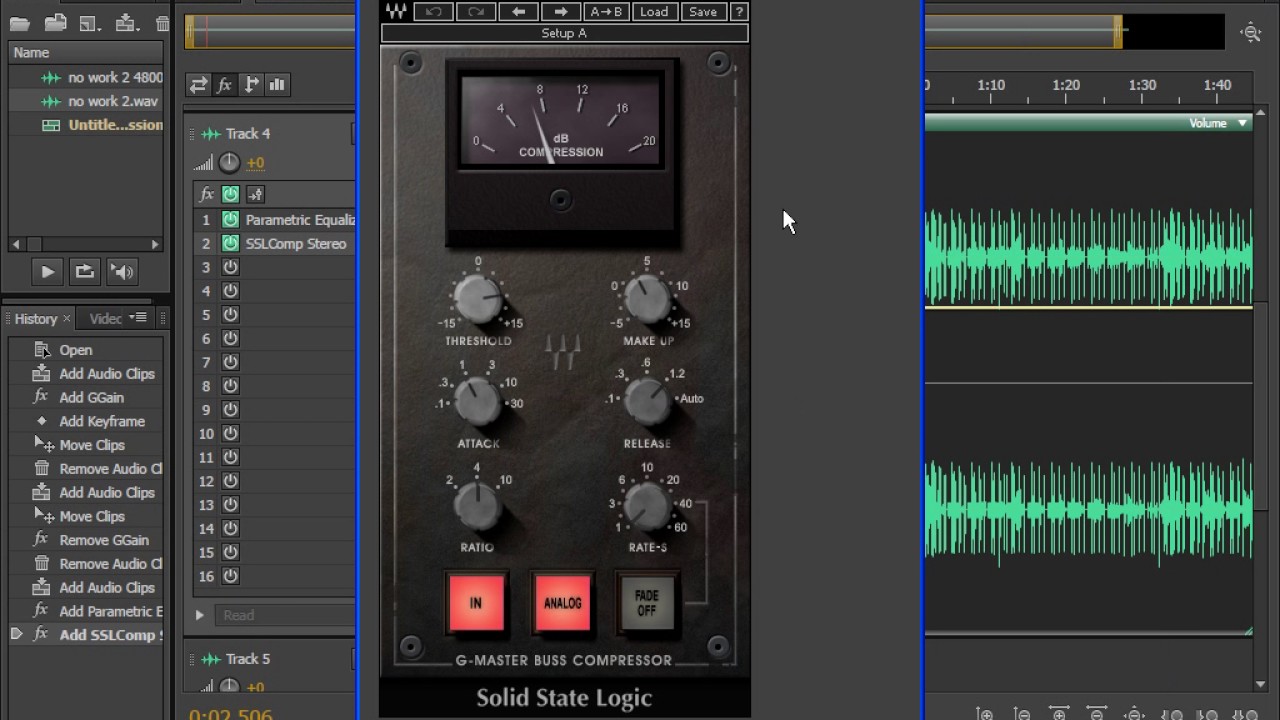The image size is (1280, 720).
Task: Select file no work 2.wav
Action: [113, 101]
